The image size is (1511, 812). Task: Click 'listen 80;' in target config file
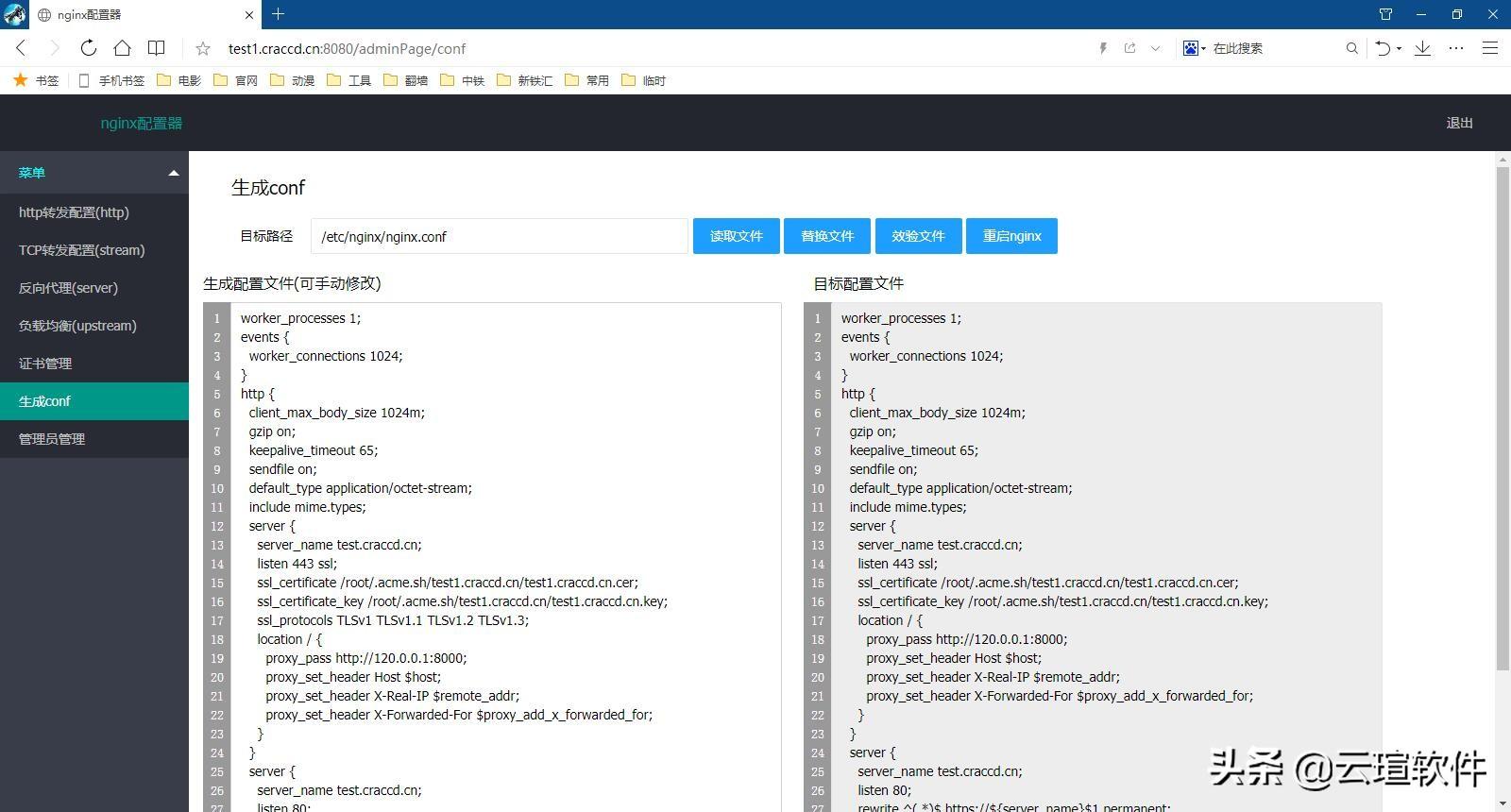(x=884, y=790)
